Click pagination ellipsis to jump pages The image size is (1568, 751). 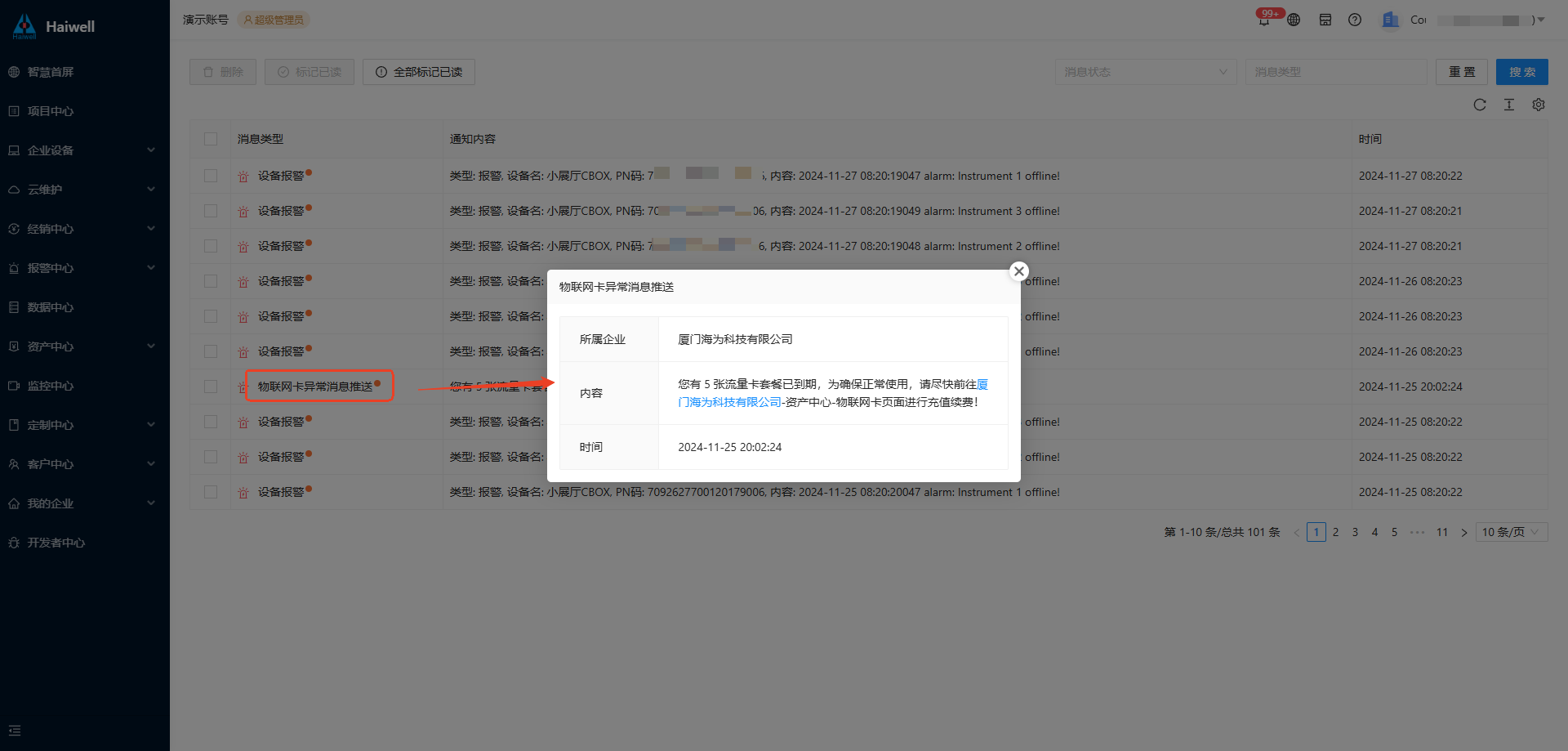coord(1418,532)
